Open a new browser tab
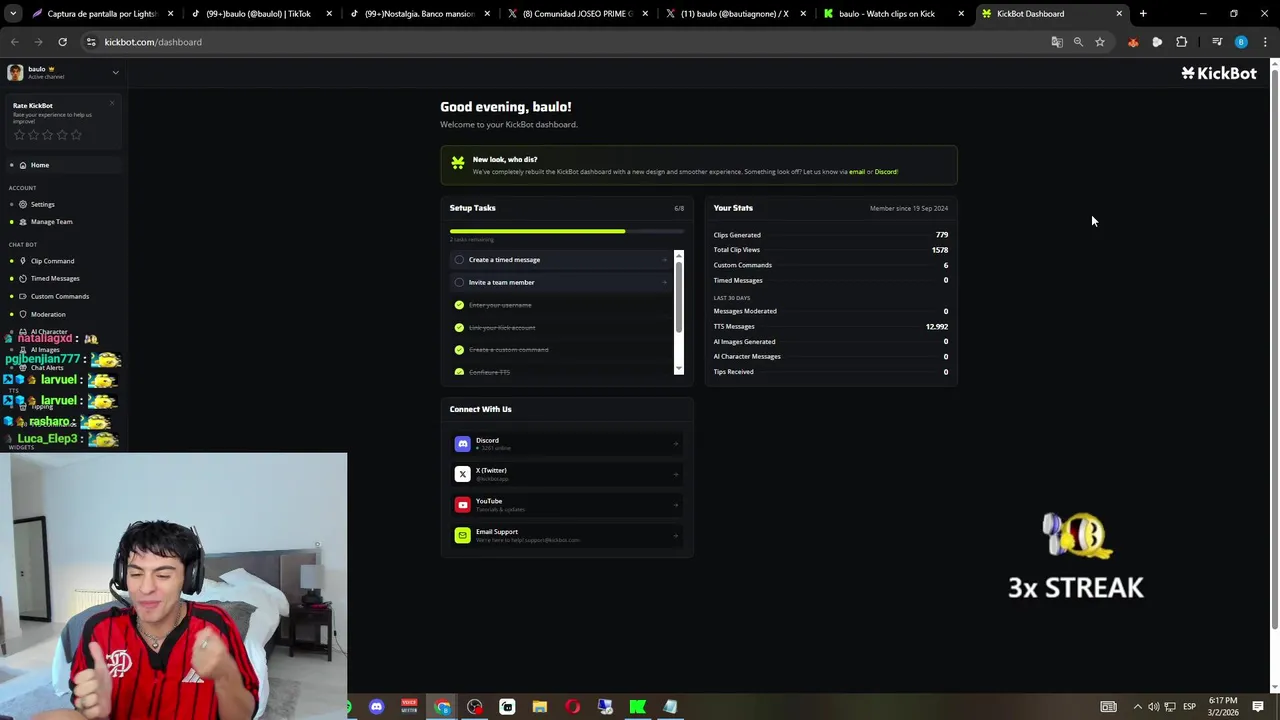The height and width of the screenshot is (720, 1280). (1143, 14)
